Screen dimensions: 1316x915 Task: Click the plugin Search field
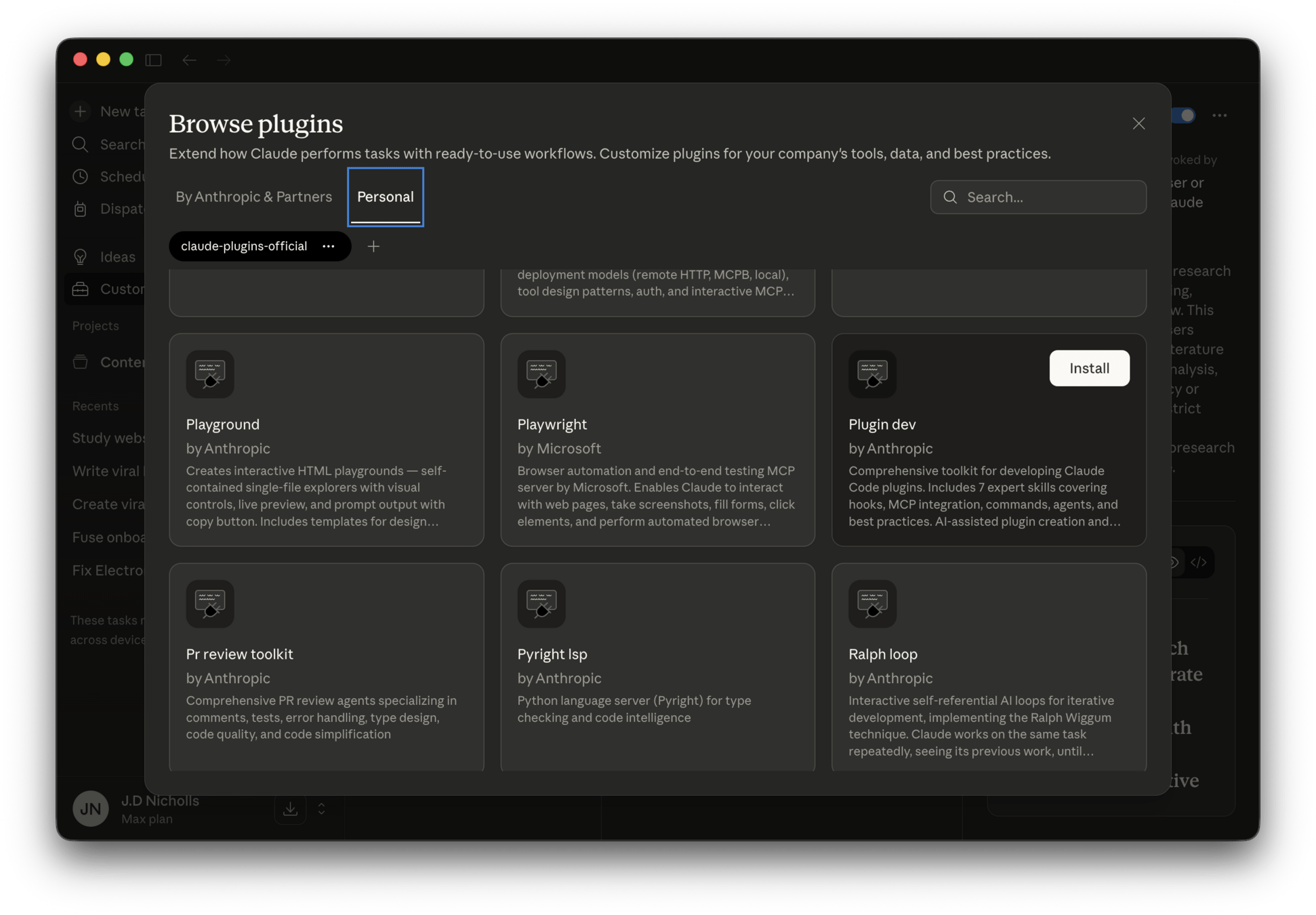click(1038, 197)
